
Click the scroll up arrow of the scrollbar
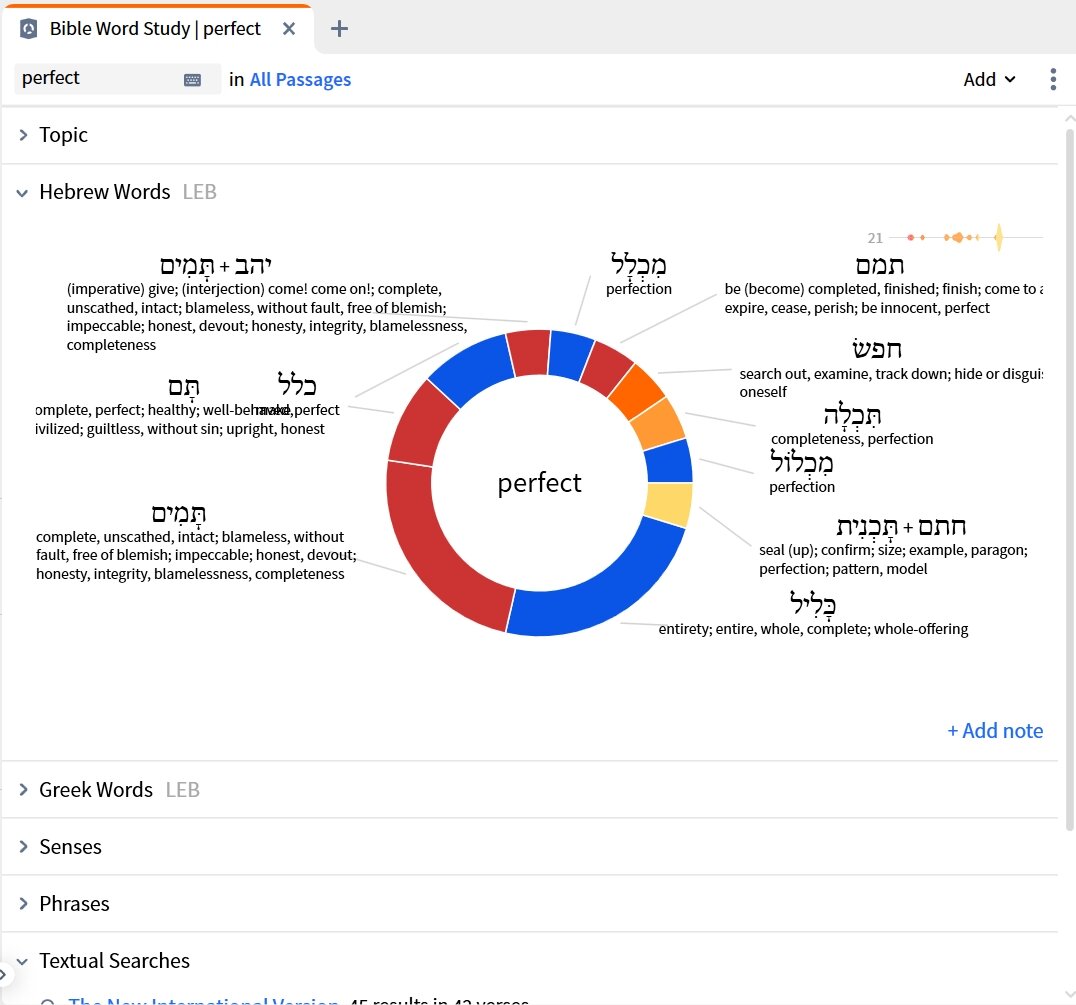(x=1069, y=118)
